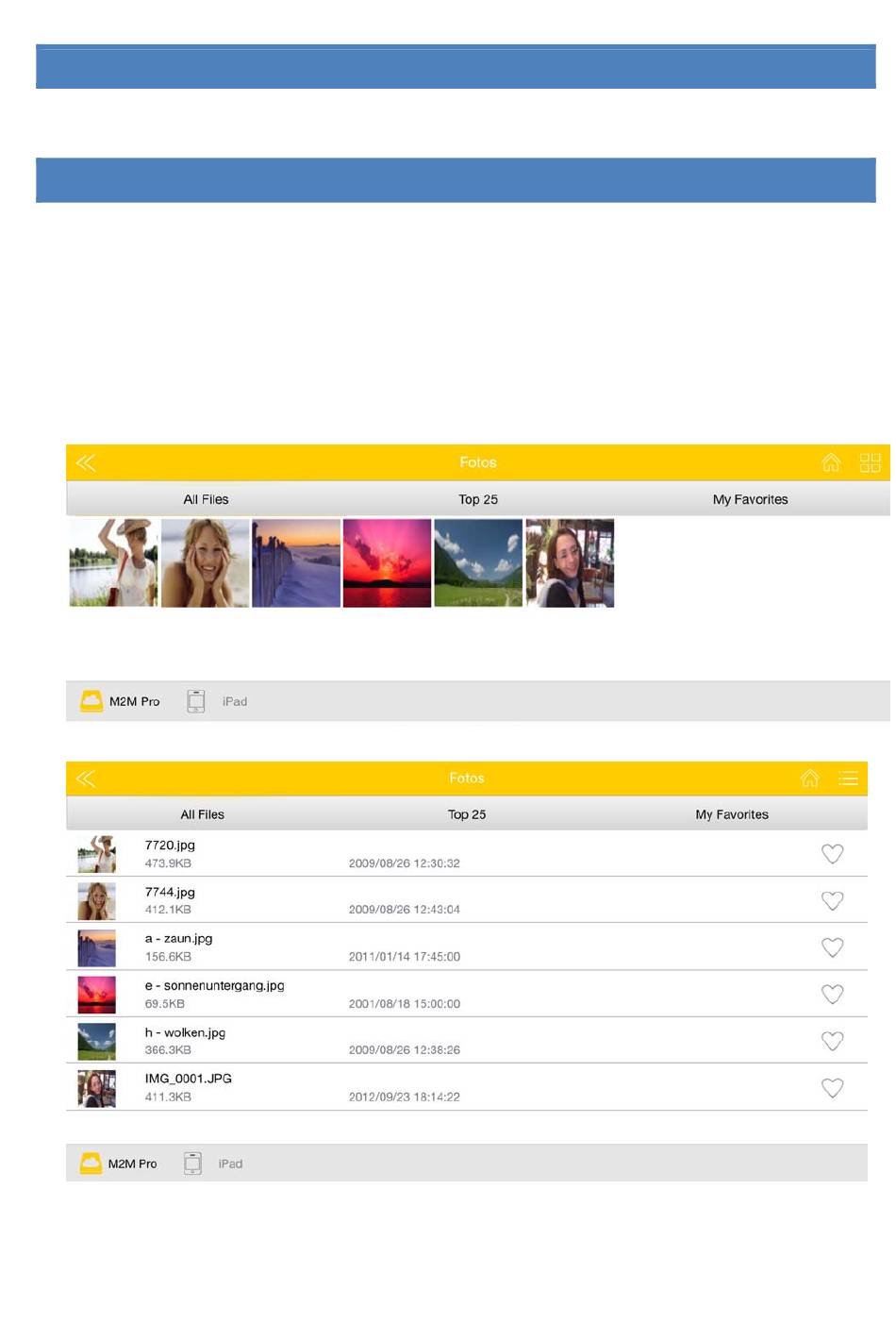Click file size 411.3KB
Viewport: 896px width, 1340px height.
tap(168, 1097)
